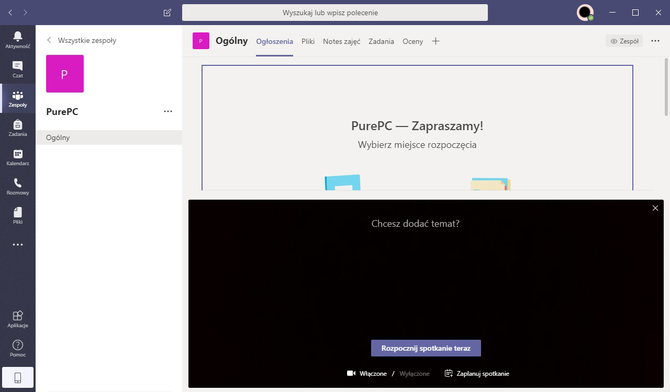Click the PurePC team name
Screen dimensions: 670x392
click(x=62, y=112)
